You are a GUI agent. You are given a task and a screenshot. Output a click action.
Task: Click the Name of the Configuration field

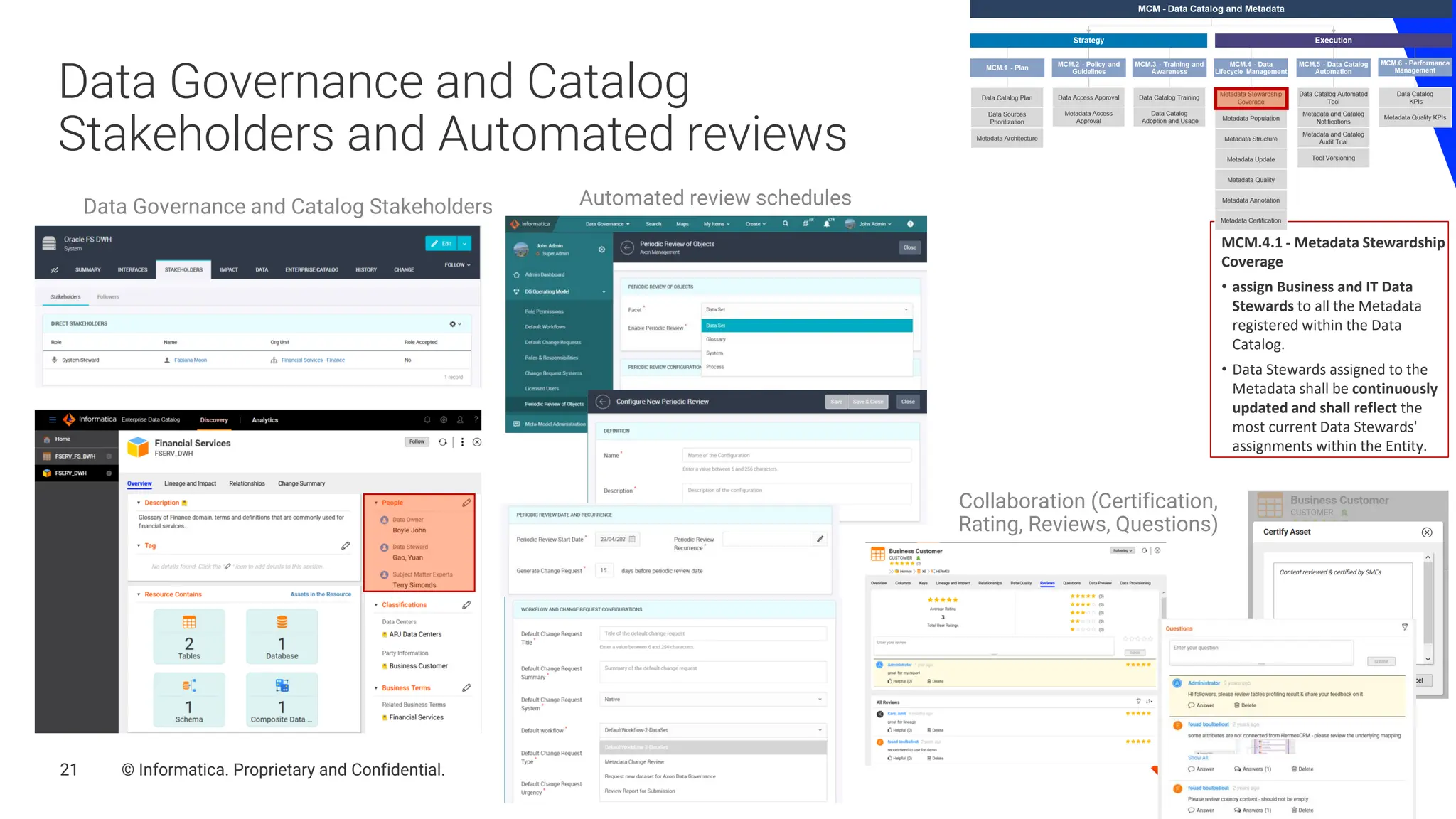(796, 455)
